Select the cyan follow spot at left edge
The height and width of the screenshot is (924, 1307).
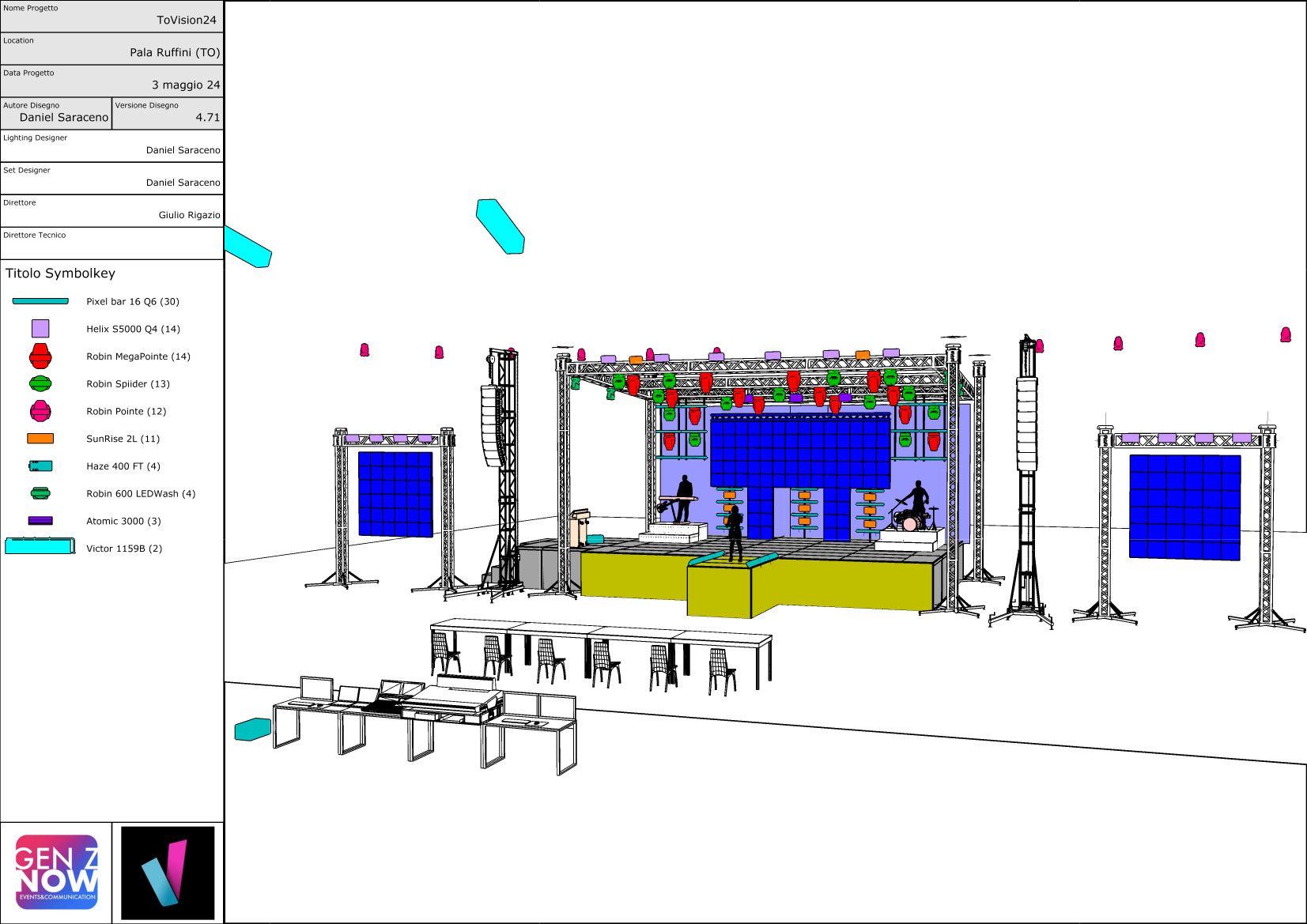247,247
